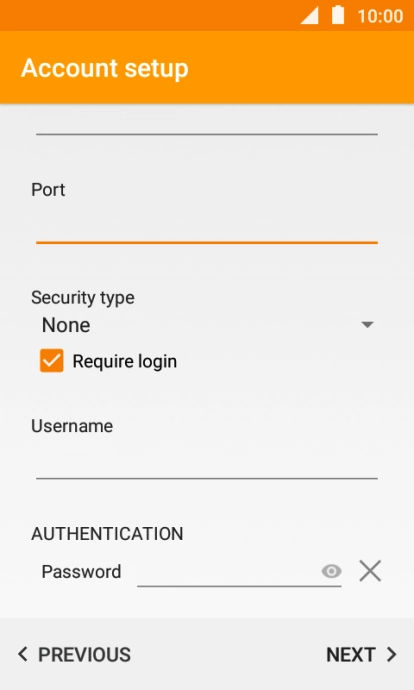The image size is (414, 690).
Task: Focus the field above the Port label
Action: tap(207, 121)
